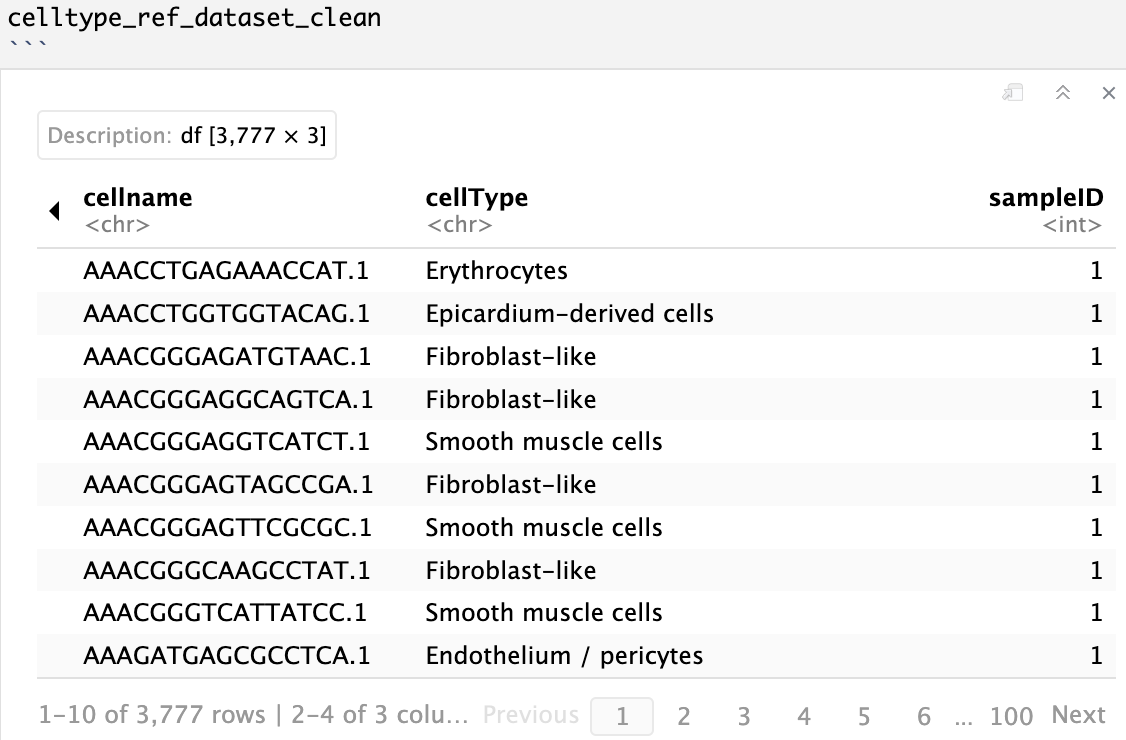This screenshot has width=1126, height=740.
Task: Click the left arrow to show previous columns
Action: (53, 210)
